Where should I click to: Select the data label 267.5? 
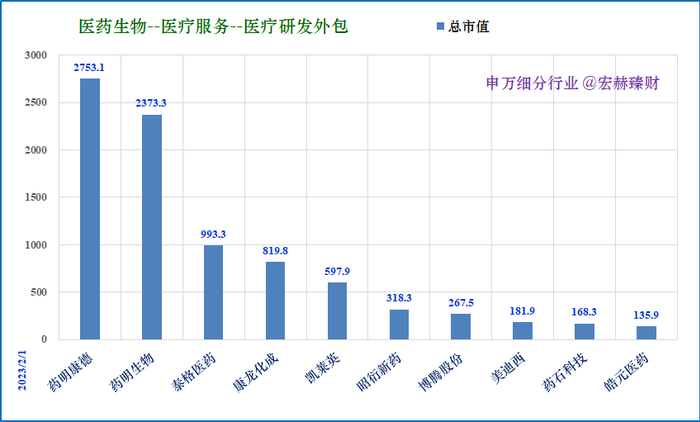[461, 303]
